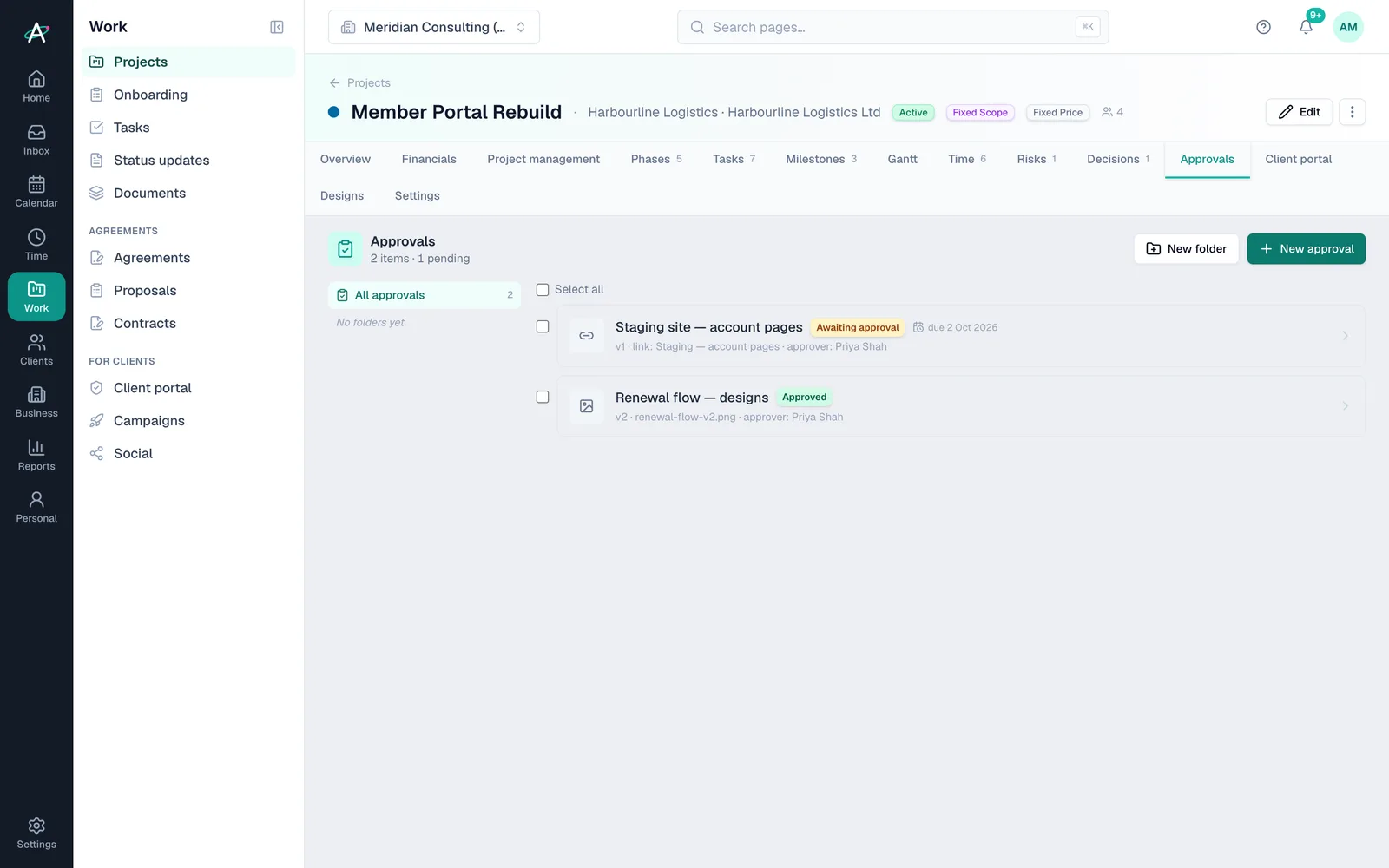Open the Inbox from the sidebar
Screen dimensions: 1389x868
coord(36,140)
